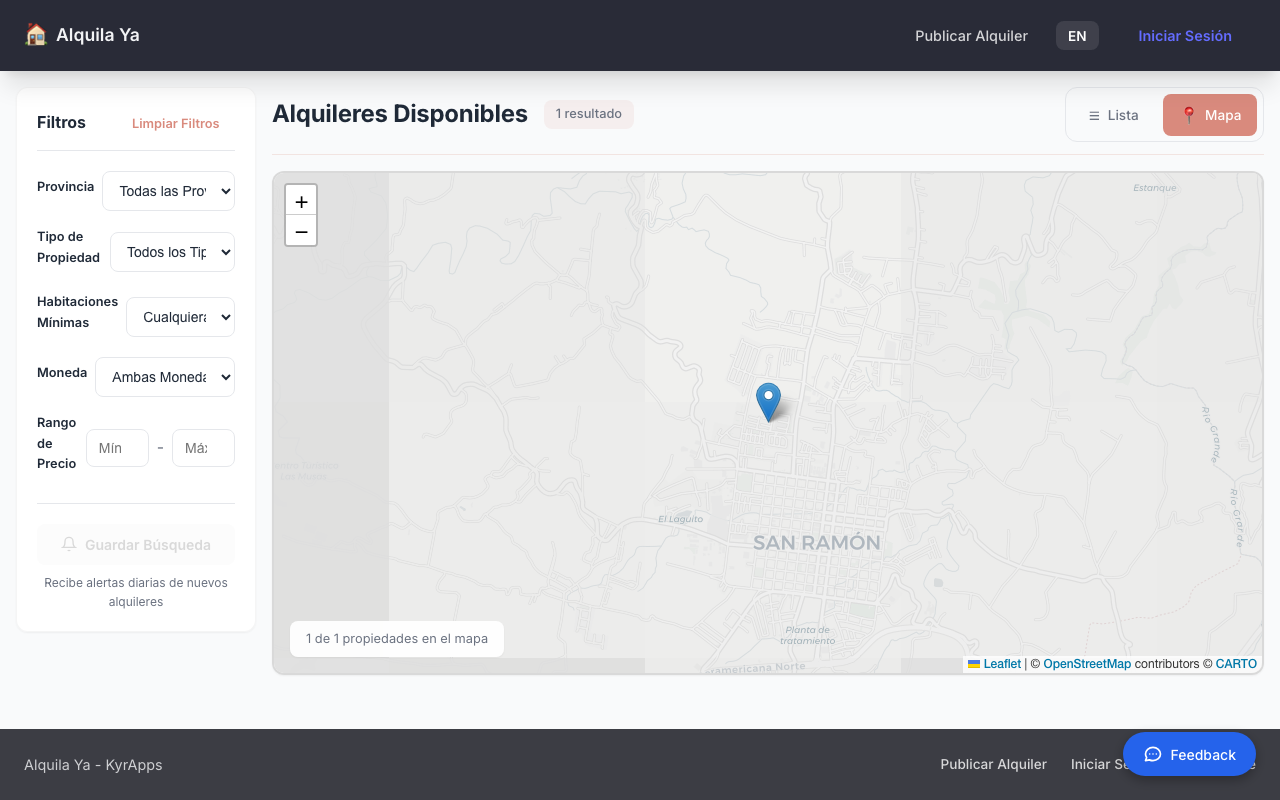Open the OpenStreetMap attribution link
1280x800 pixels.
point(1087,664)
